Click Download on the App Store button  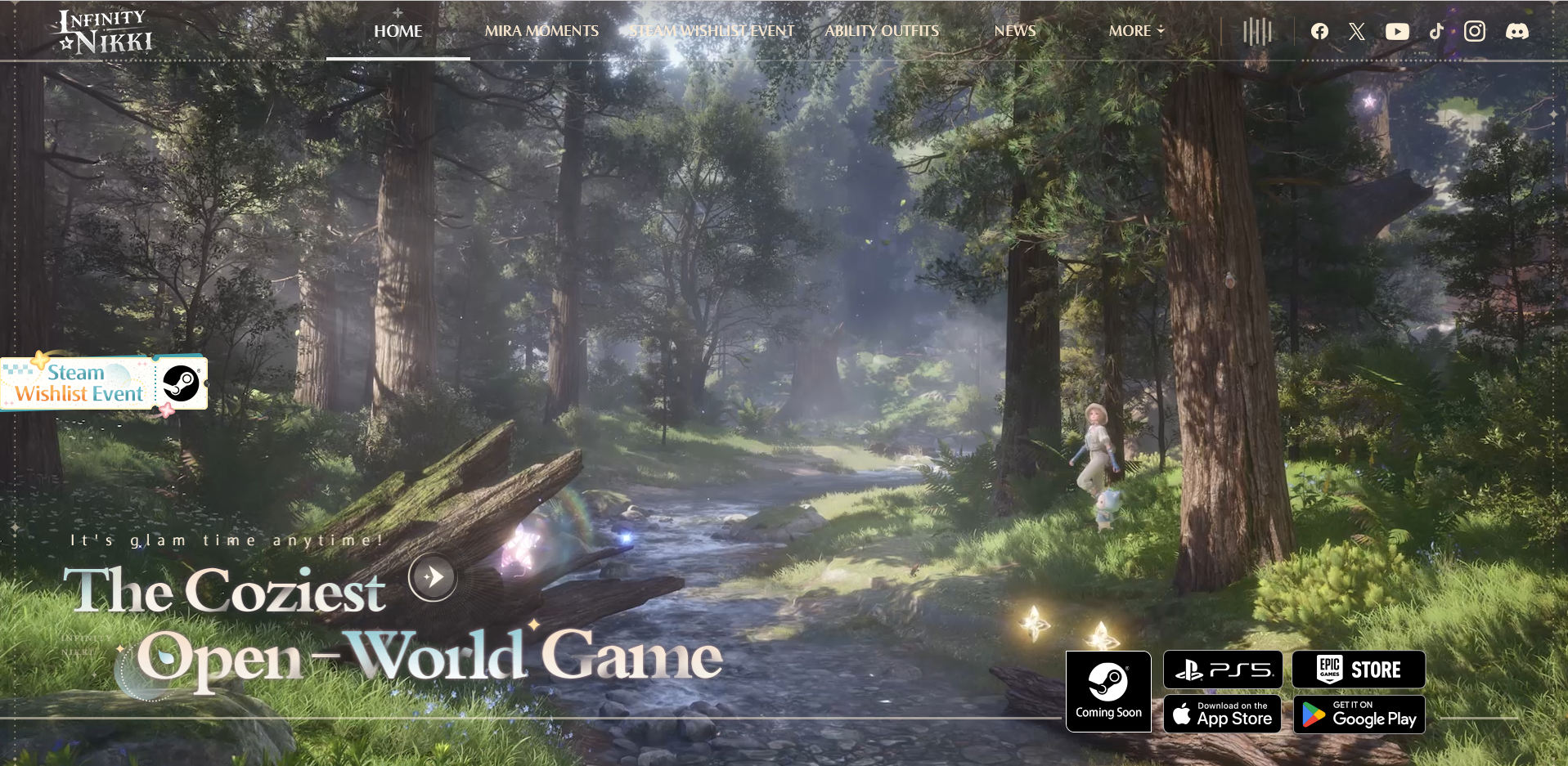point(1223,714)
